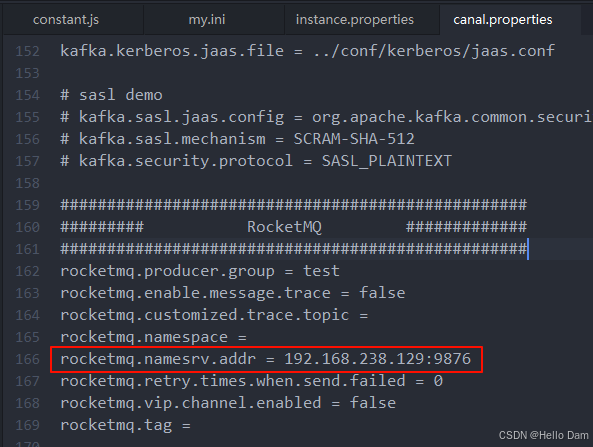
Task: Click false value of rocketmq.enable.message.trace
Action: click(x=382, y=293)
